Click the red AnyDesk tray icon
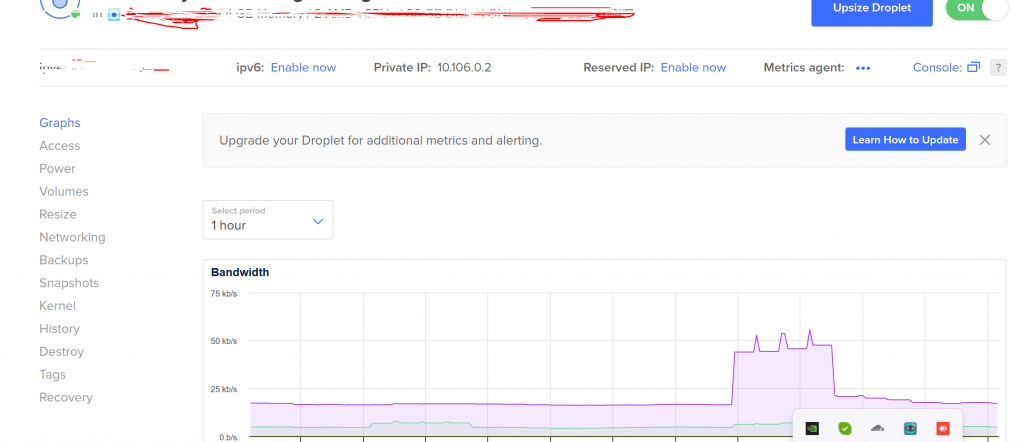 click(942, 428)
